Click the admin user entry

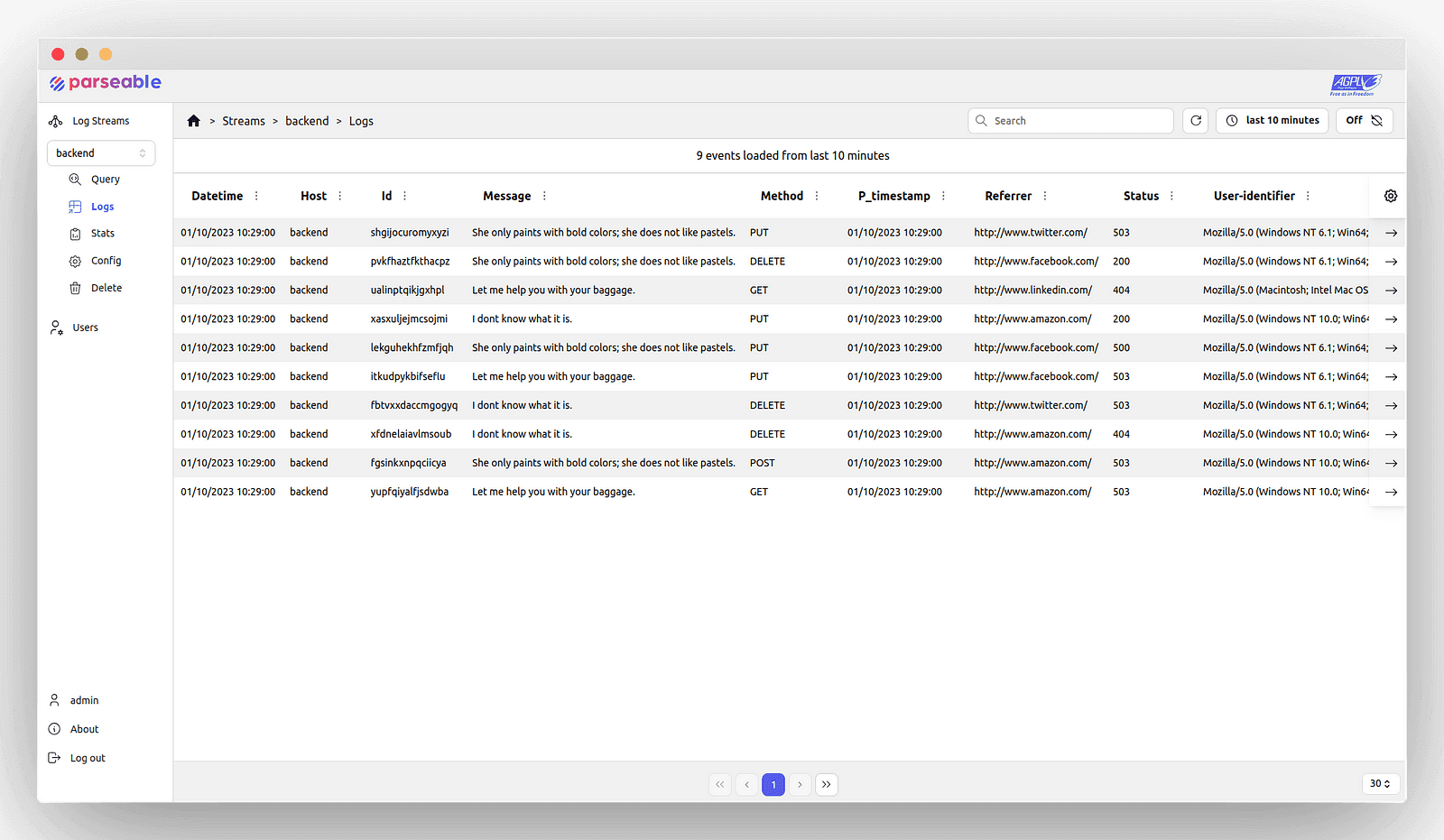click(x=74, y=700)
